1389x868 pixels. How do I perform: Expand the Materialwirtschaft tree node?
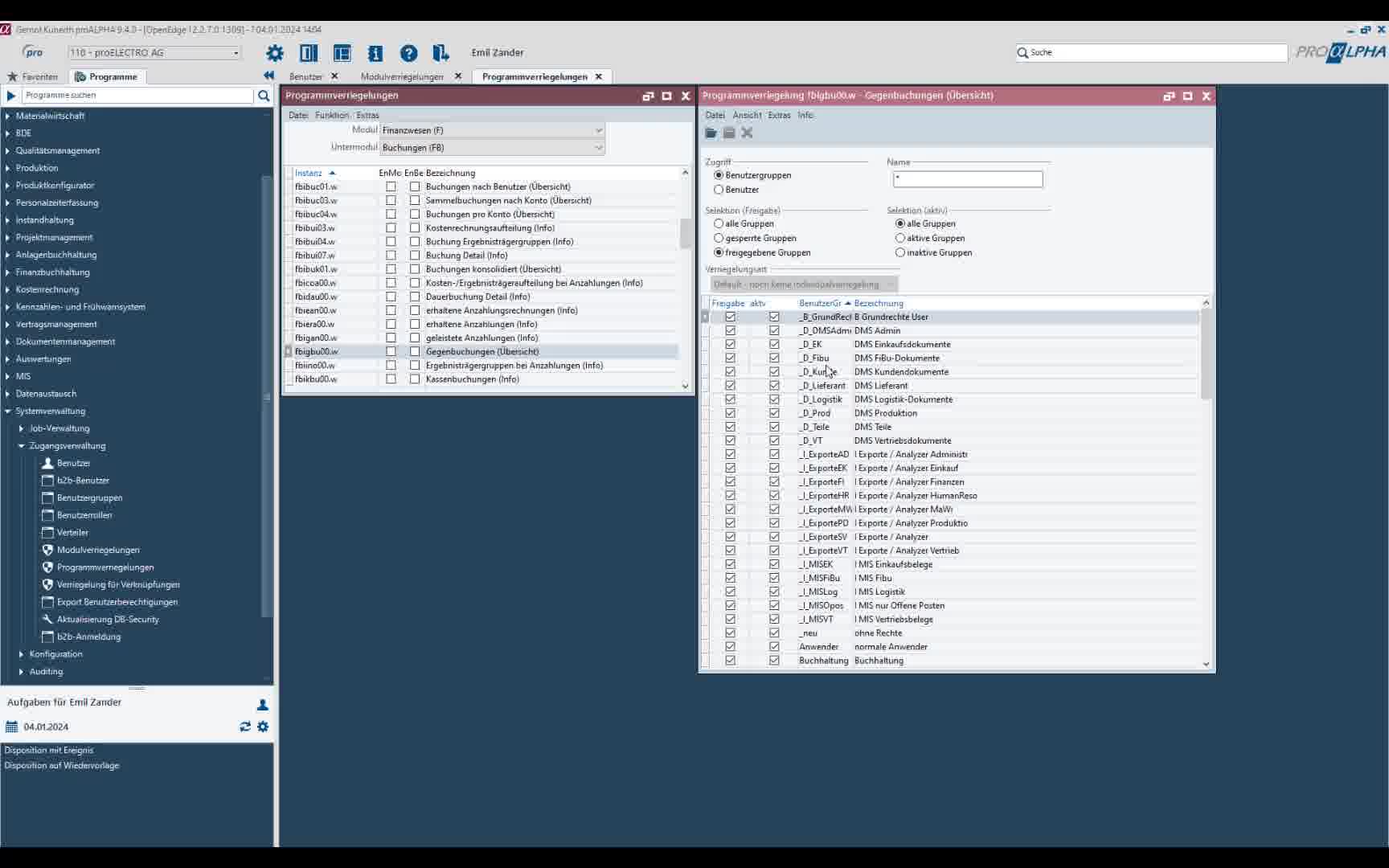7,116
